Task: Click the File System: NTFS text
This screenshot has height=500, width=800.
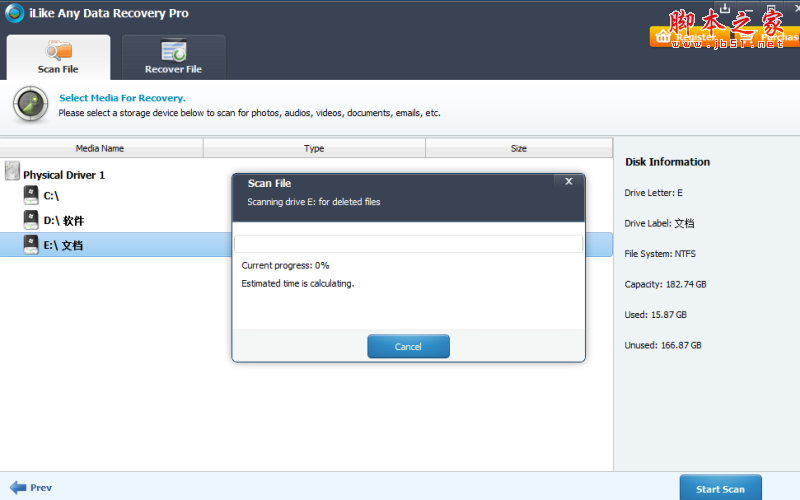Action: 660,254
